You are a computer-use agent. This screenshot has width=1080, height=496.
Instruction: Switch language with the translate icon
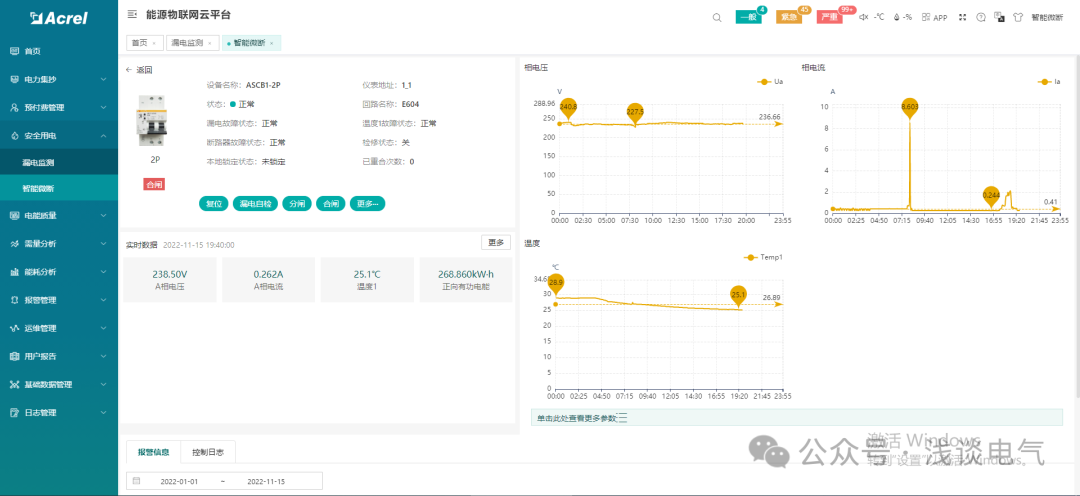999,17
